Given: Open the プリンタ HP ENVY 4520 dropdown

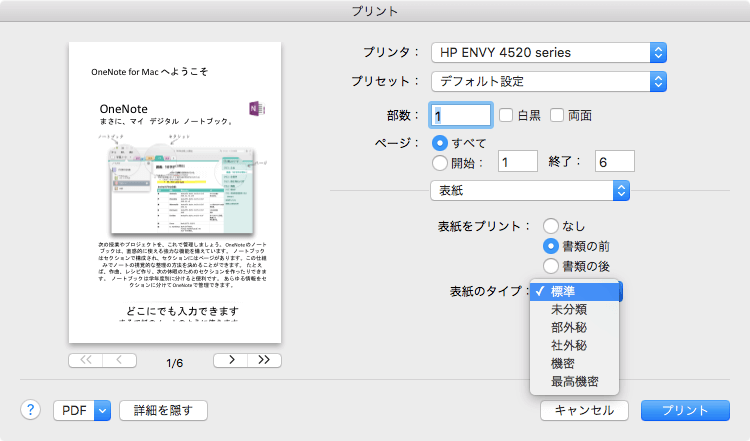Looking at the screenshot, I should (549, 53).
